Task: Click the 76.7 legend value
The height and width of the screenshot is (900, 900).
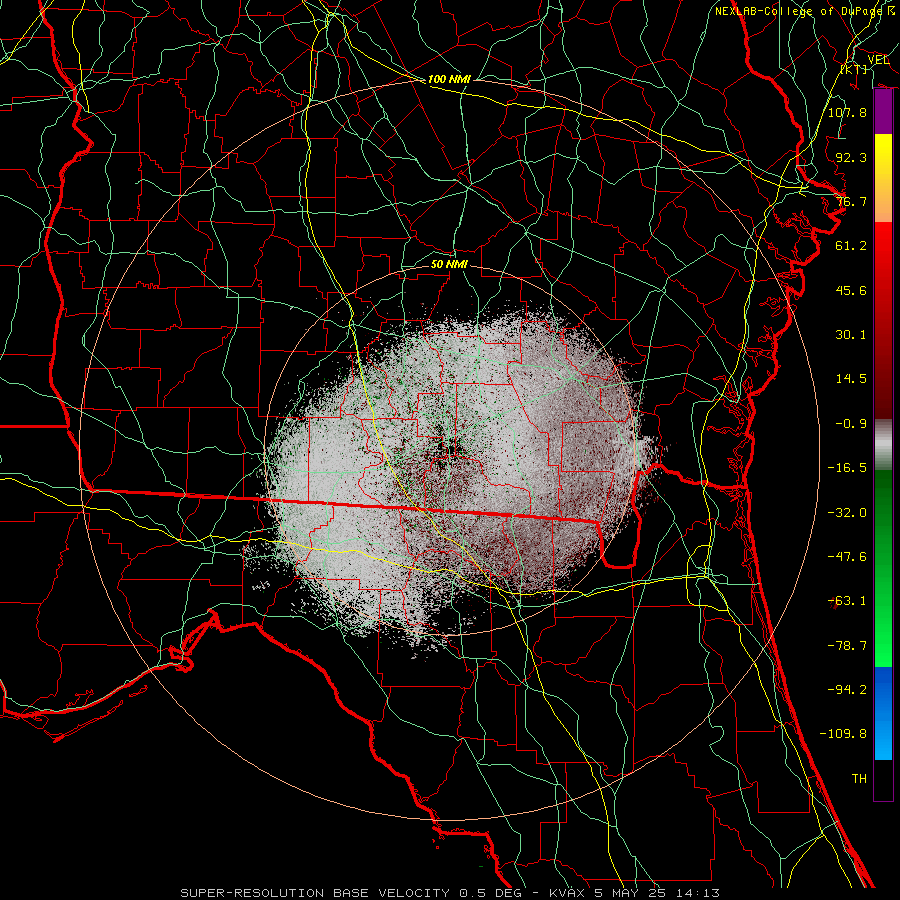Action: (x=851, y=201)
